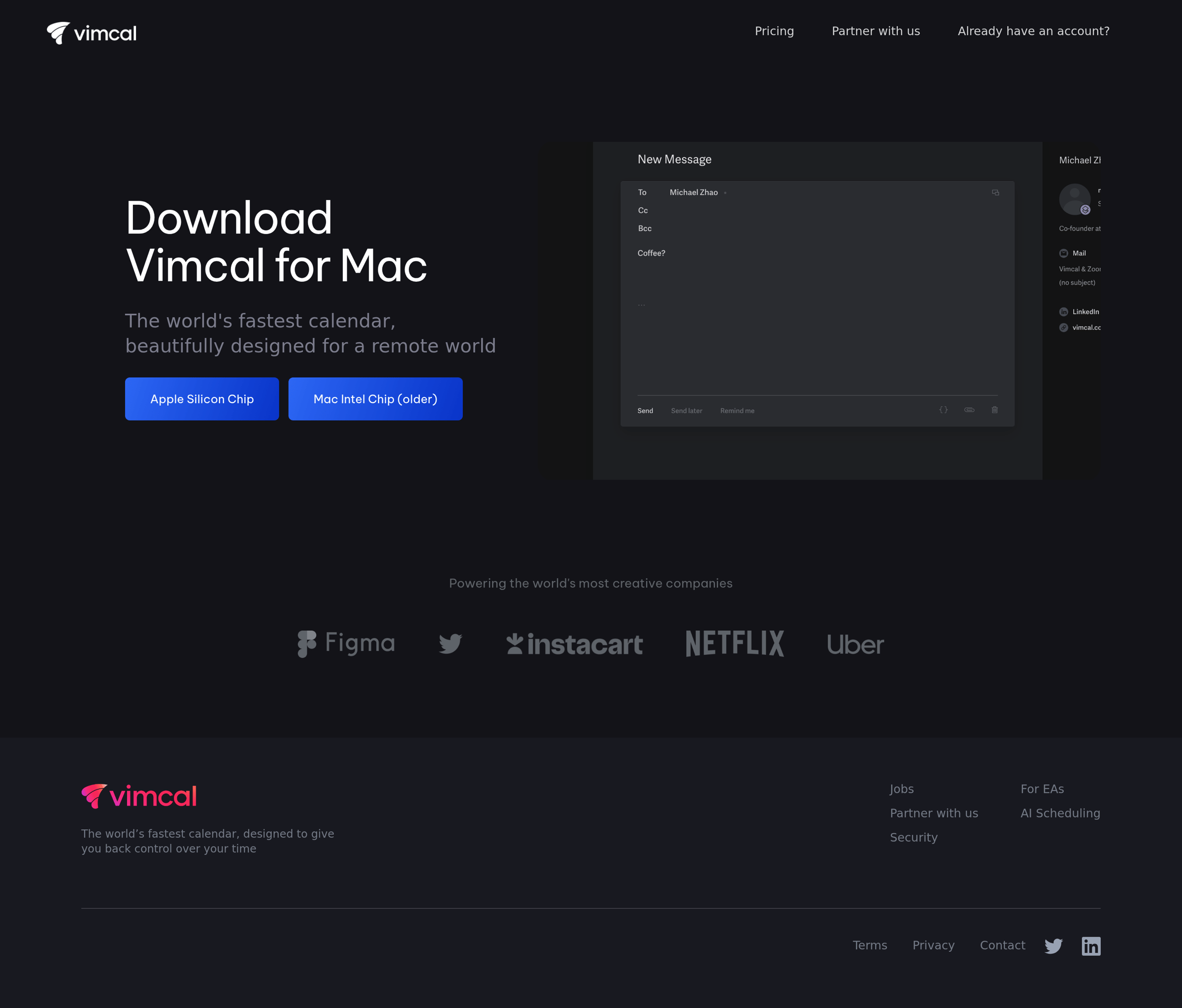1182x1008 pixels.
Task: Click the Figma logo
Action: (346, 644)
